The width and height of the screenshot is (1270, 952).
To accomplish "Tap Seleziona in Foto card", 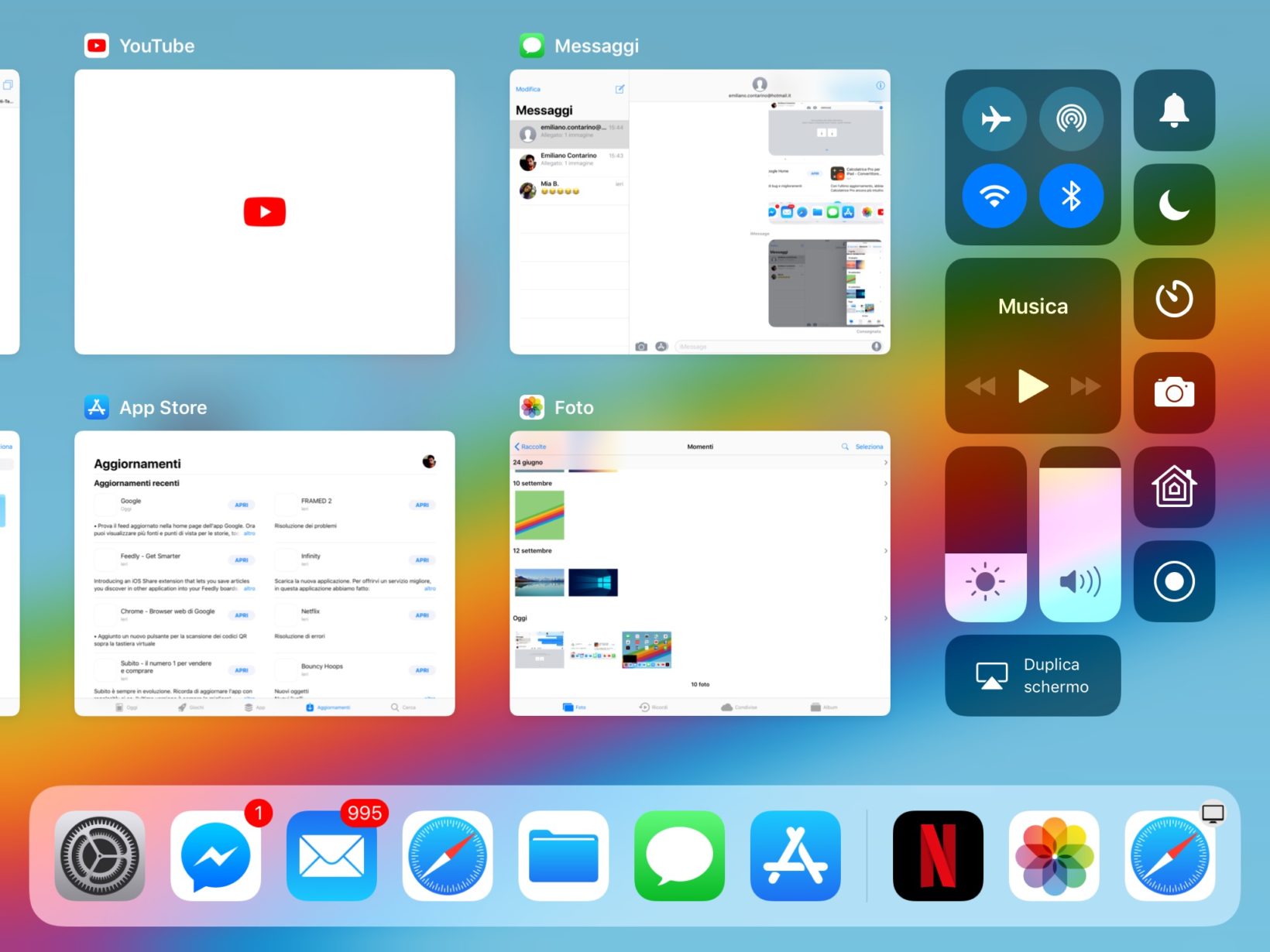I will point(869,447).
